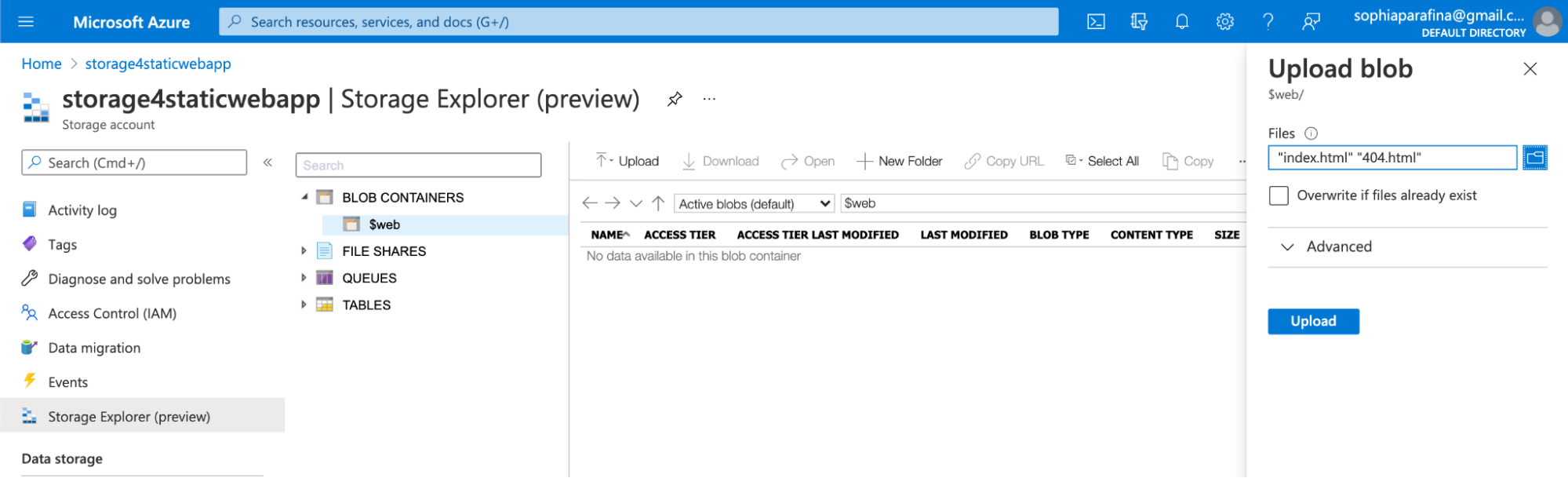Click the user account avatar

pos(1547,22)
